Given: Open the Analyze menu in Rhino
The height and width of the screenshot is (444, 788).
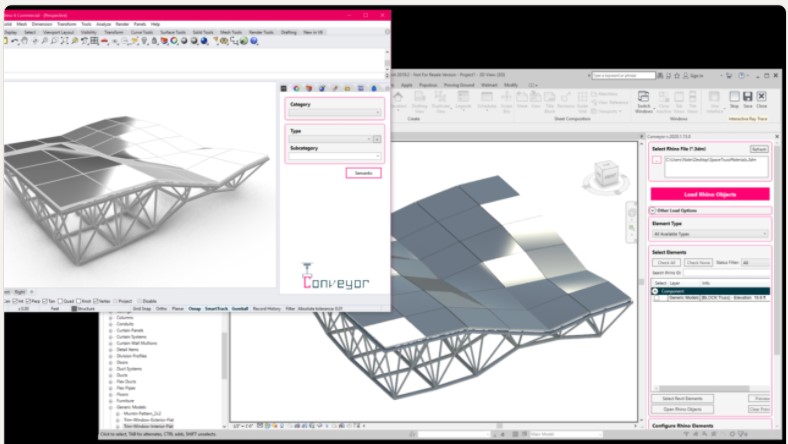Looking at the screenshot, I should (x=104, y=23).
